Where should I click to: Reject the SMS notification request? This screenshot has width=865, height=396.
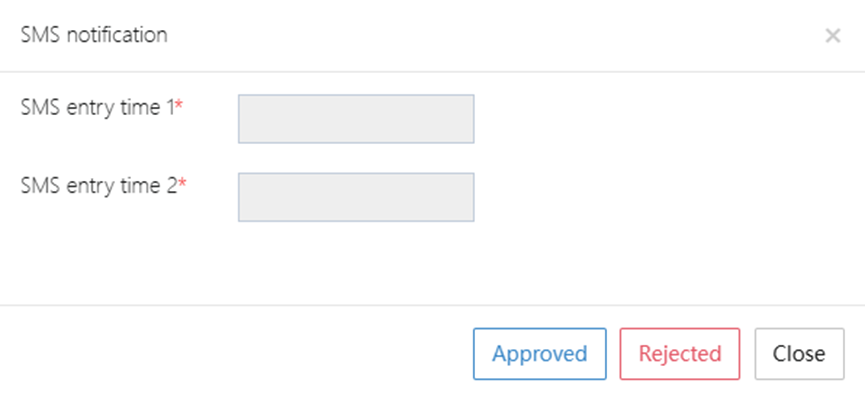click(680, 354)
